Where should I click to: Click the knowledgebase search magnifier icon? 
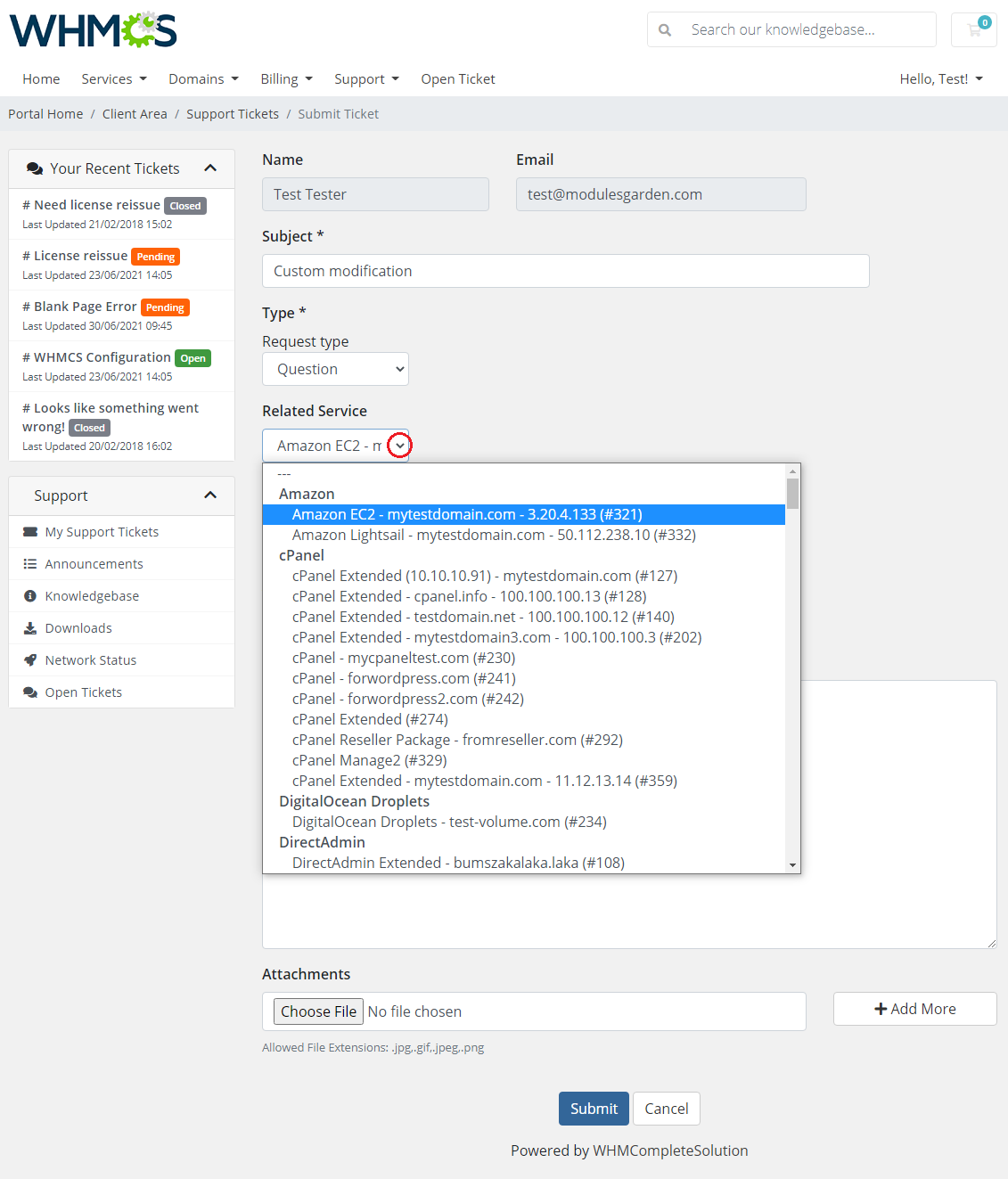(x=665, y=30)
